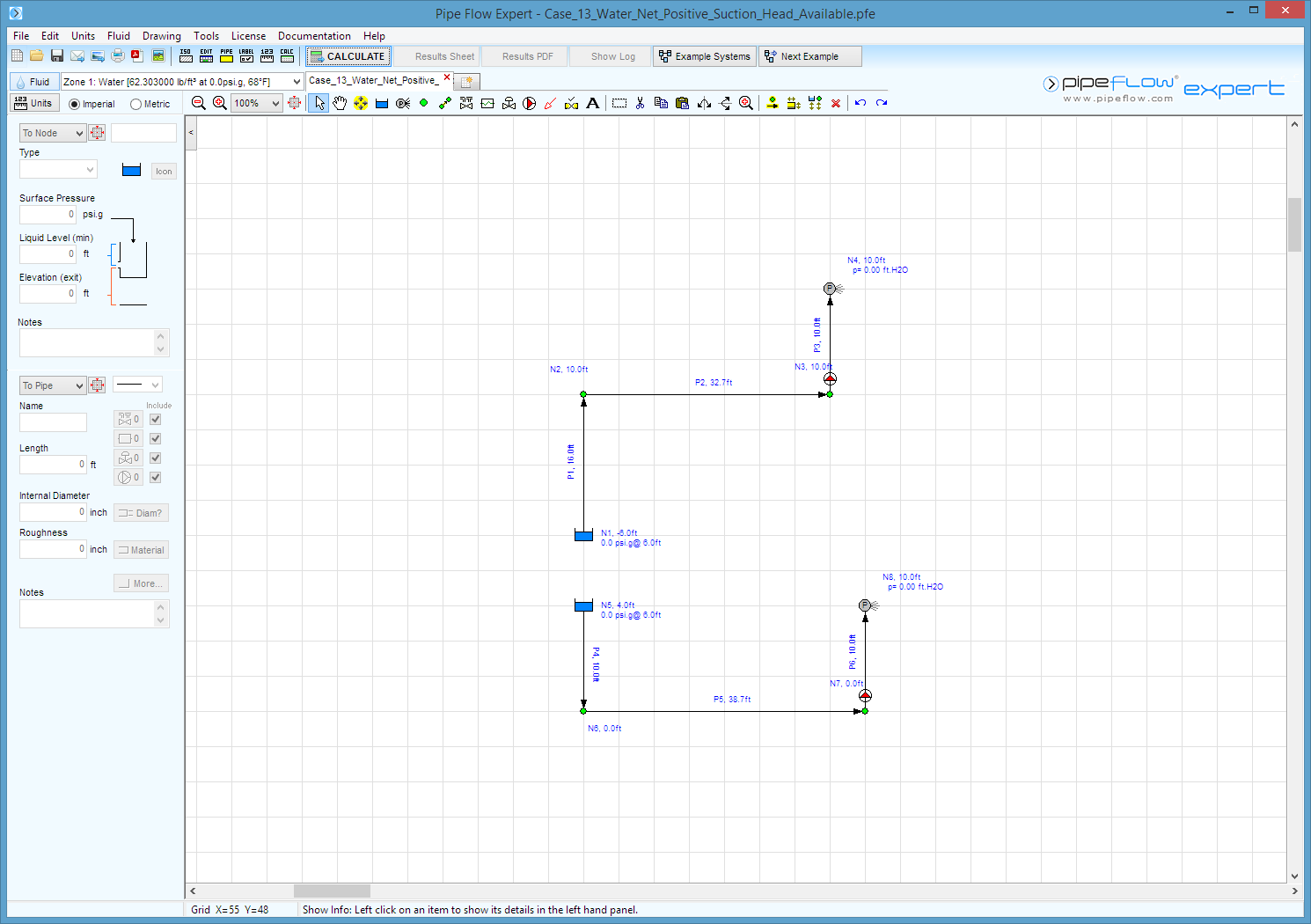Create a new grid from toolbar
Viewport: 1311px width, 924px height.
[x=17, y=55]
